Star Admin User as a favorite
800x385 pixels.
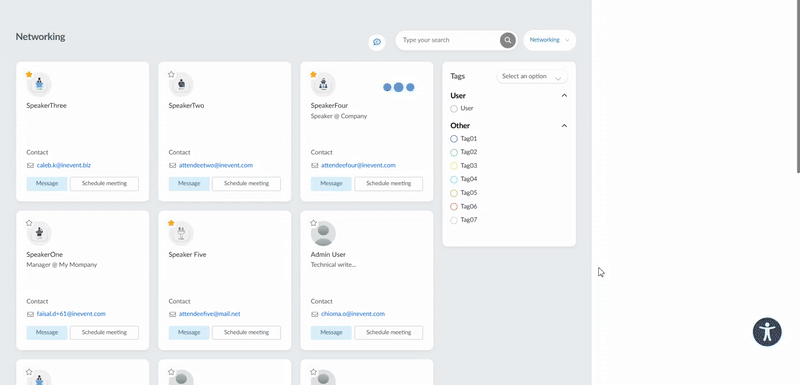pyautogui.click(x=313, y=223)
